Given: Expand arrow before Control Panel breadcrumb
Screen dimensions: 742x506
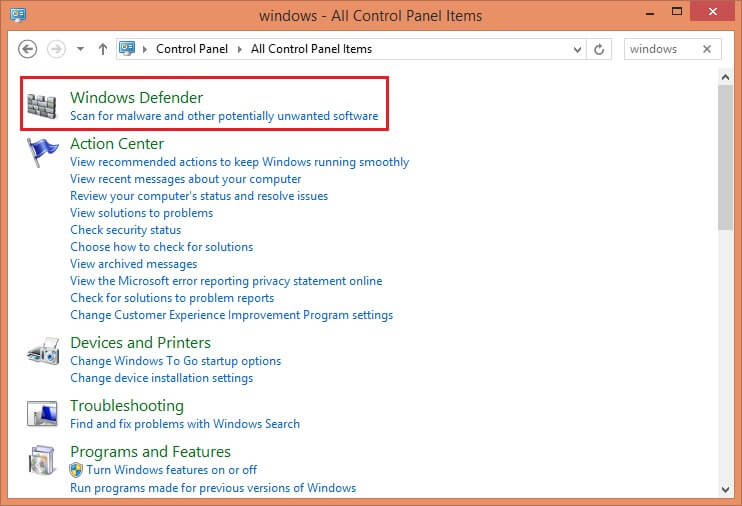Looking at the screenshot, I should [145, 49].
